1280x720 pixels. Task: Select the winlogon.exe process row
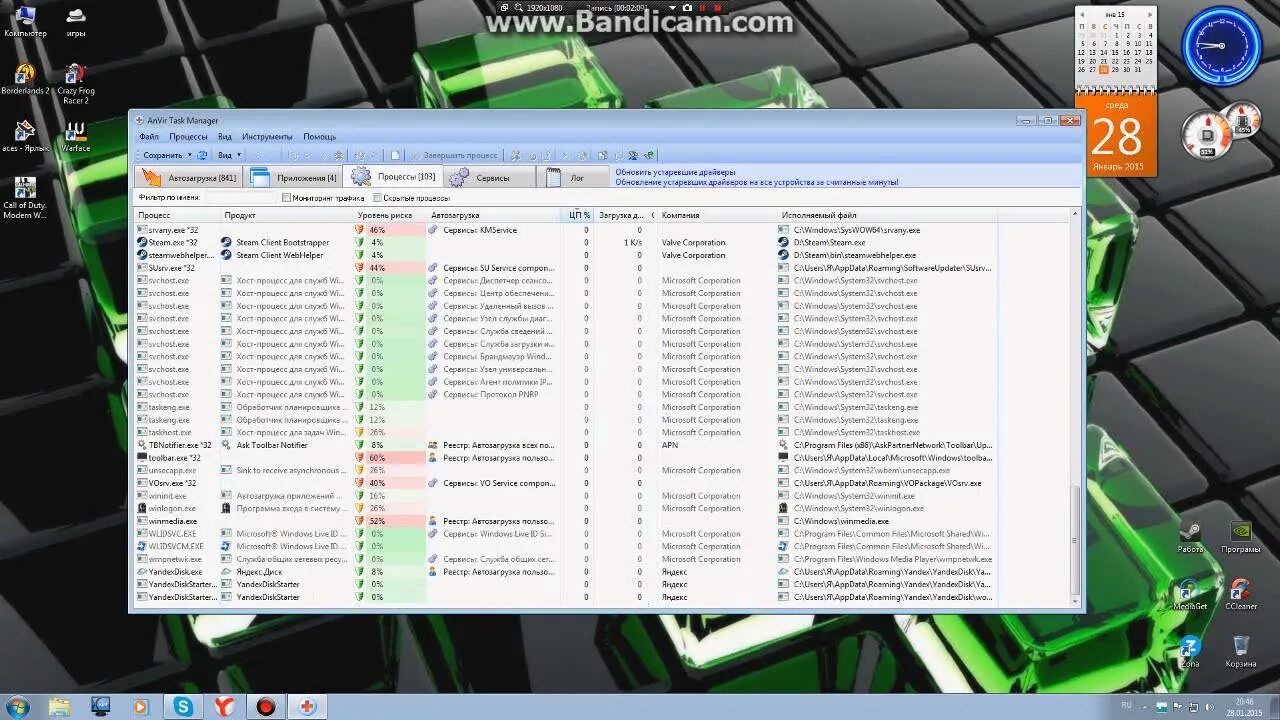tap(566, 508)
